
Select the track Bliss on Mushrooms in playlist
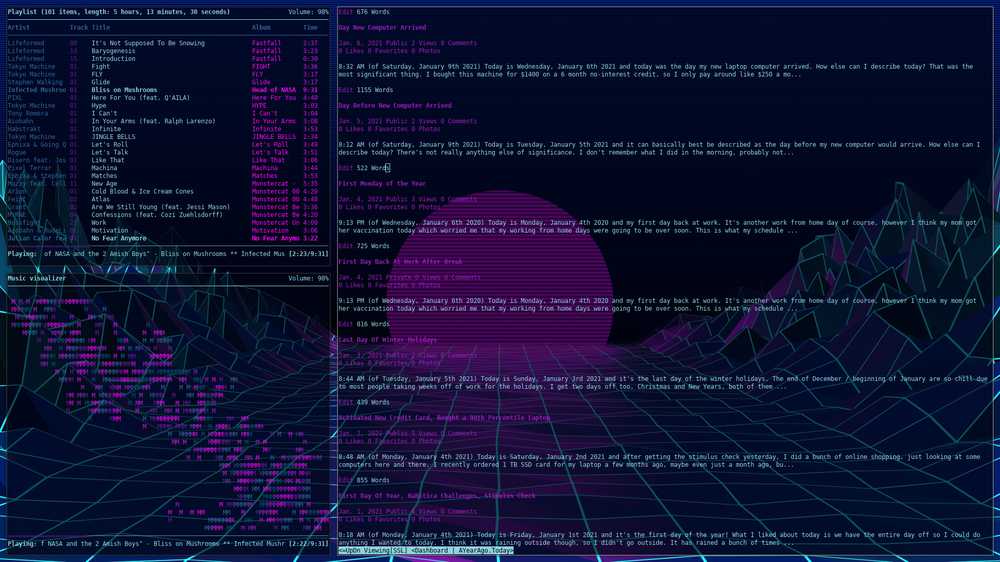124,90
